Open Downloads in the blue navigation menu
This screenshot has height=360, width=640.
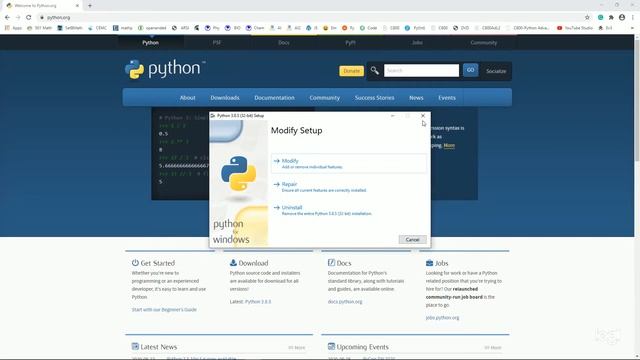[225, 98]
